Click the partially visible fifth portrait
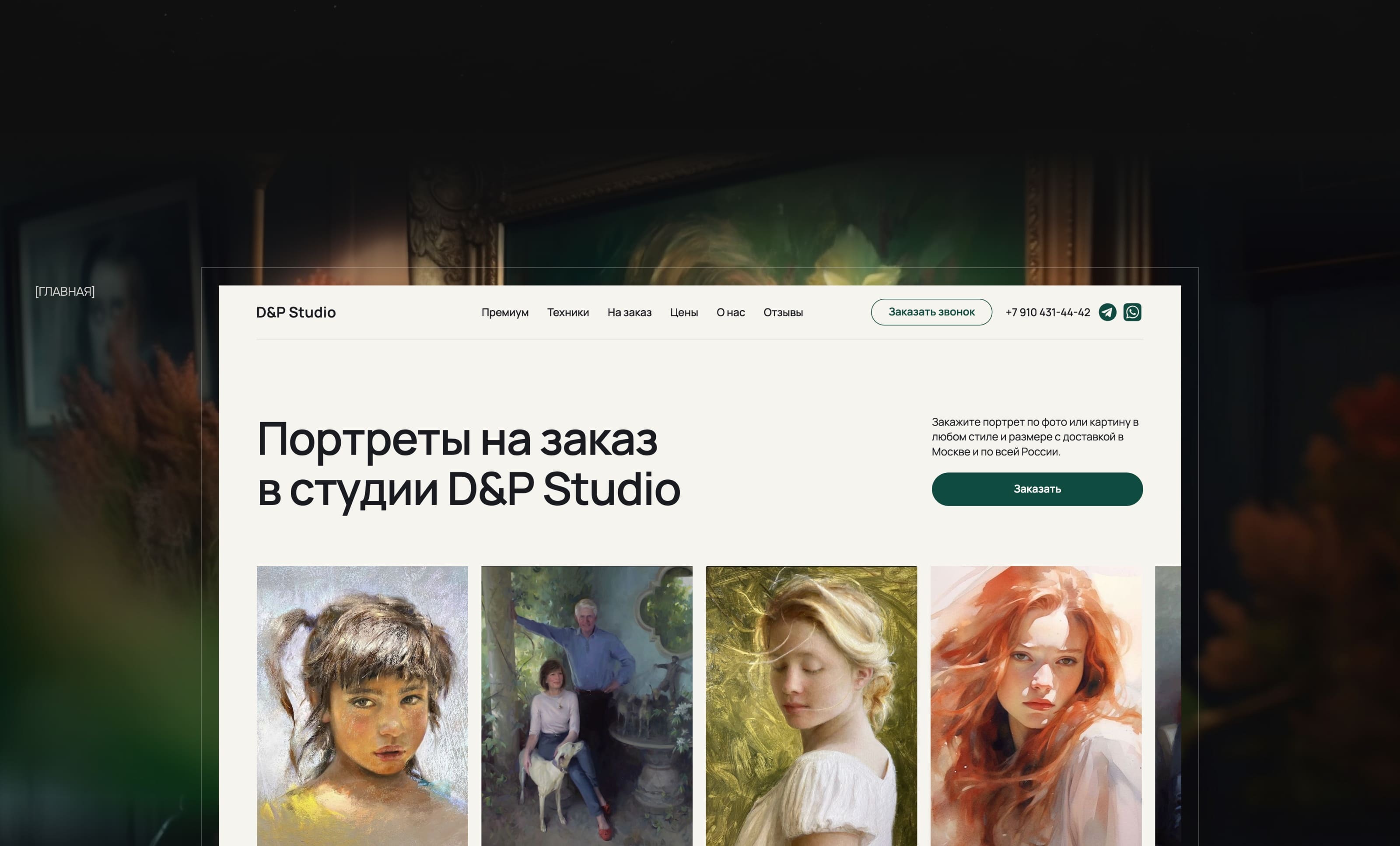 tap(1168, 705)
